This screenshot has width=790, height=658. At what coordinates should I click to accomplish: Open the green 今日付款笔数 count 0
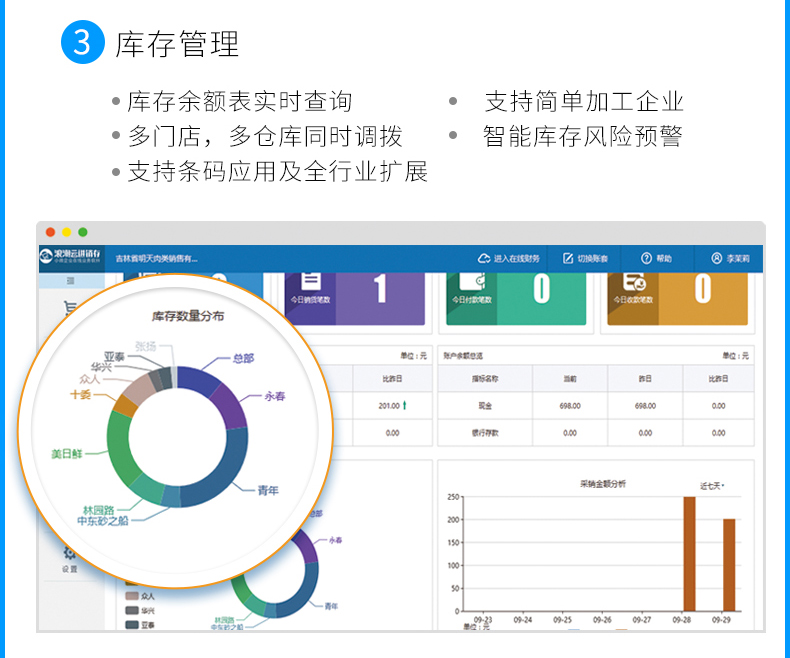point(542,289)
